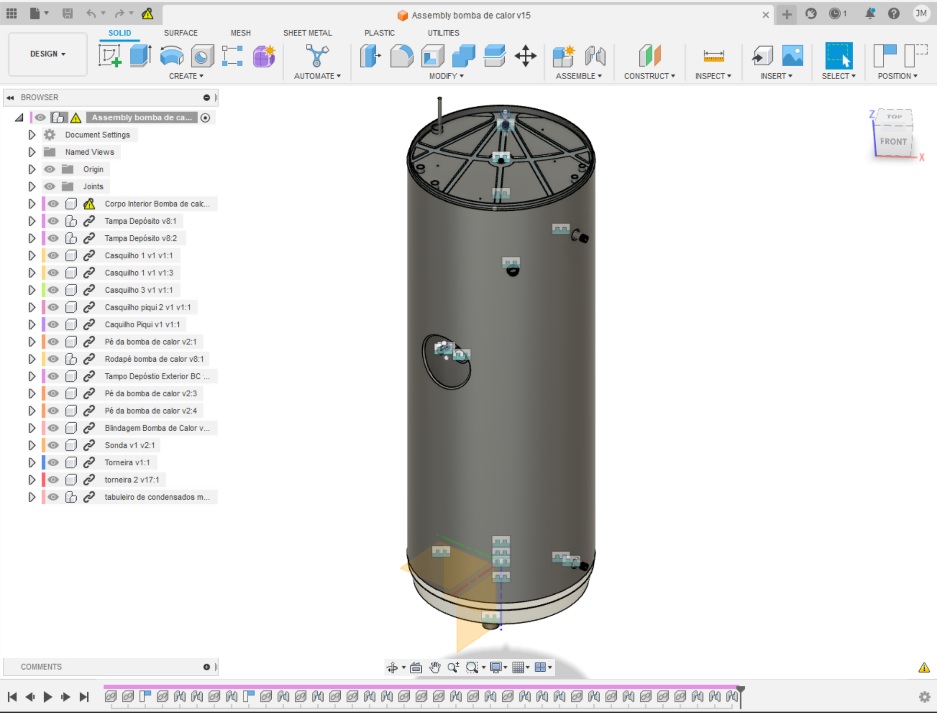Click the FRONT face of the ViewCube
Viewport: 937px width, 713px height.
[x=893, y=141]
